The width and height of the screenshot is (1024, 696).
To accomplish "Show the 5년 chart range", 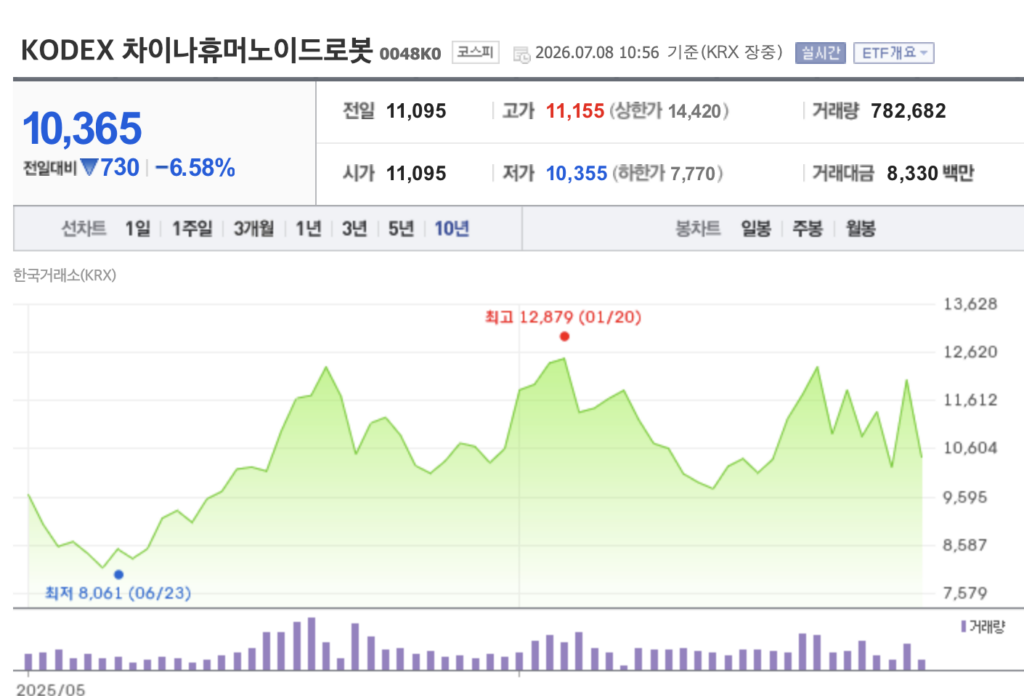I will click(401, 229).
